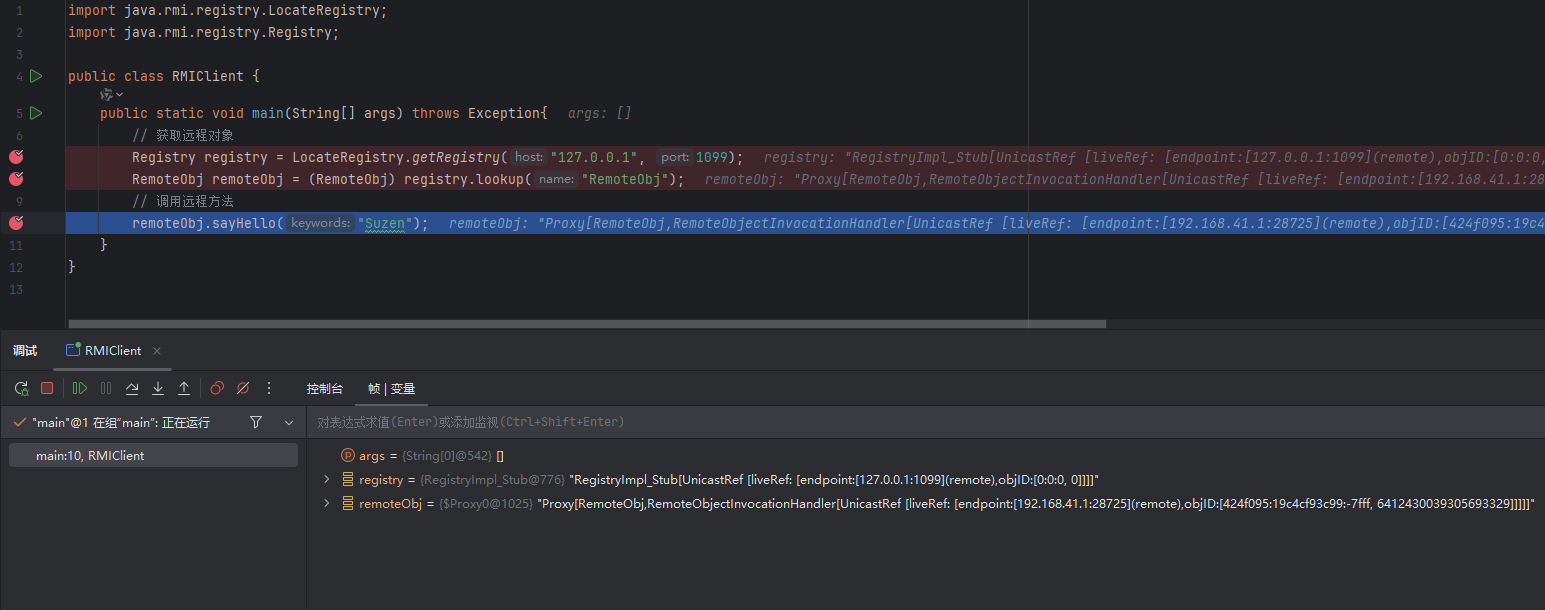Rerun the RMIClient debug session
The image size is (1545, 610).
pos(21,388)
